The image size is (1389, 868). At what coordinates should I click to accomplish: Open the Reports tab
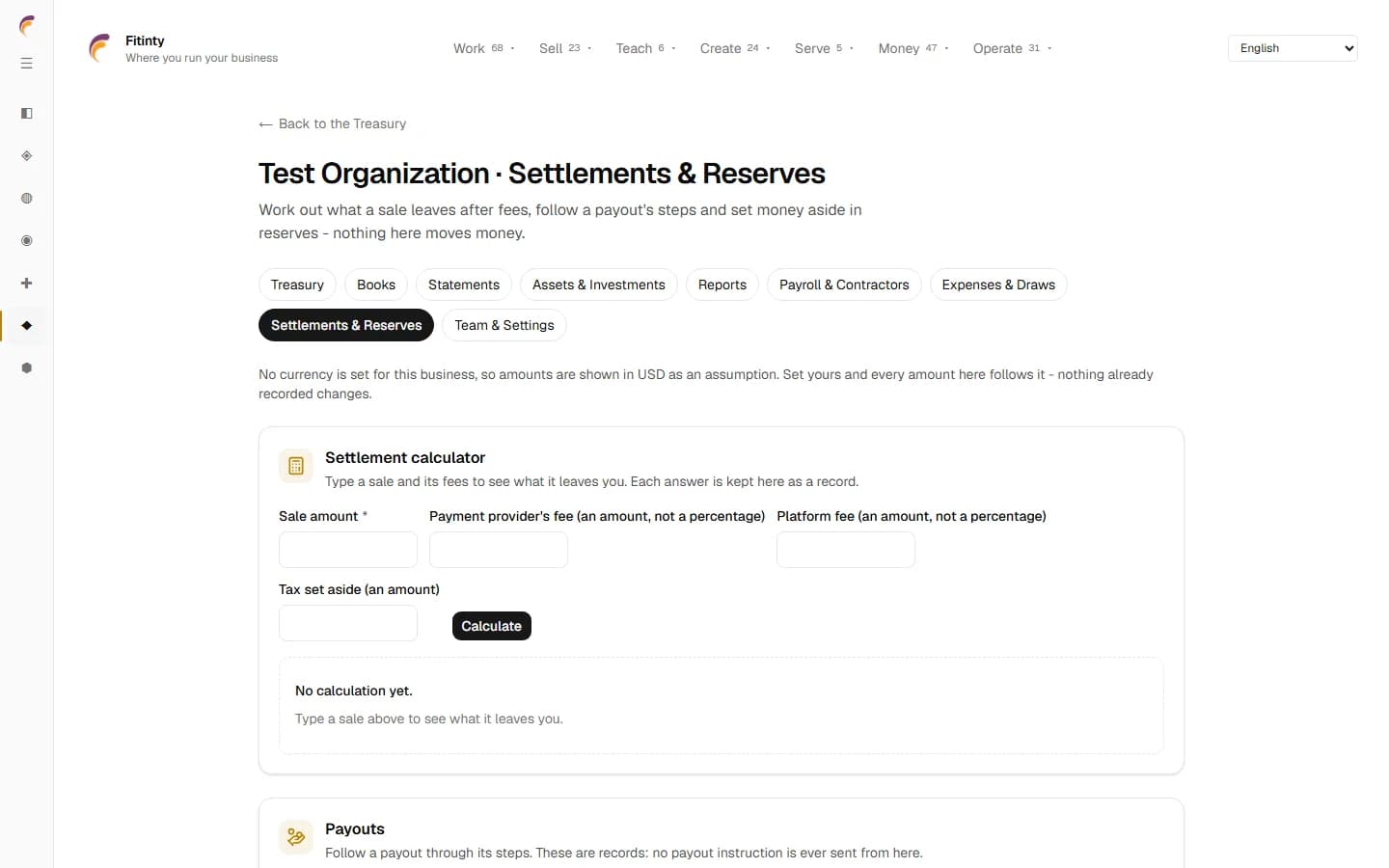[722, 285]
